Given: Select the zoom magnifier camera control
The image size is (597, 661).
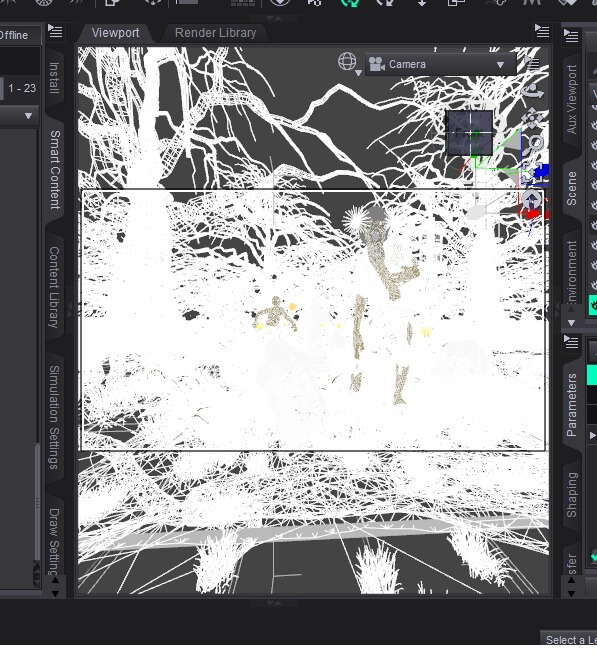Looking at the screenshot, I should (534, 145).
